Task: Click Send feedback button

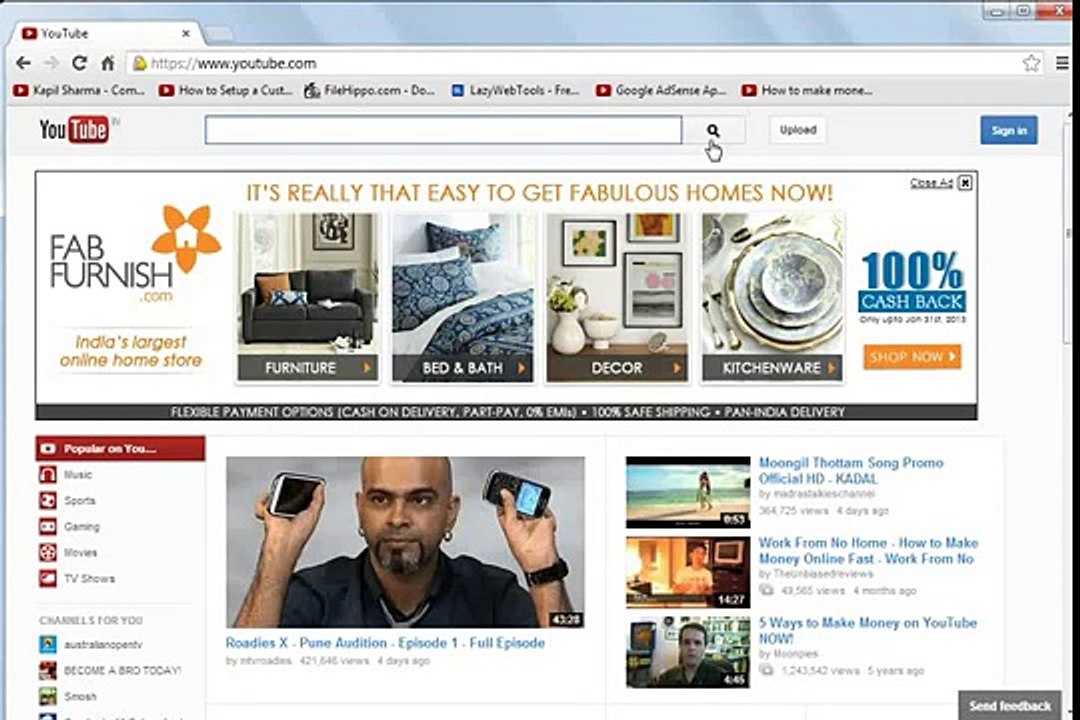Action: pyautogui.click(x=1010, y=706)
